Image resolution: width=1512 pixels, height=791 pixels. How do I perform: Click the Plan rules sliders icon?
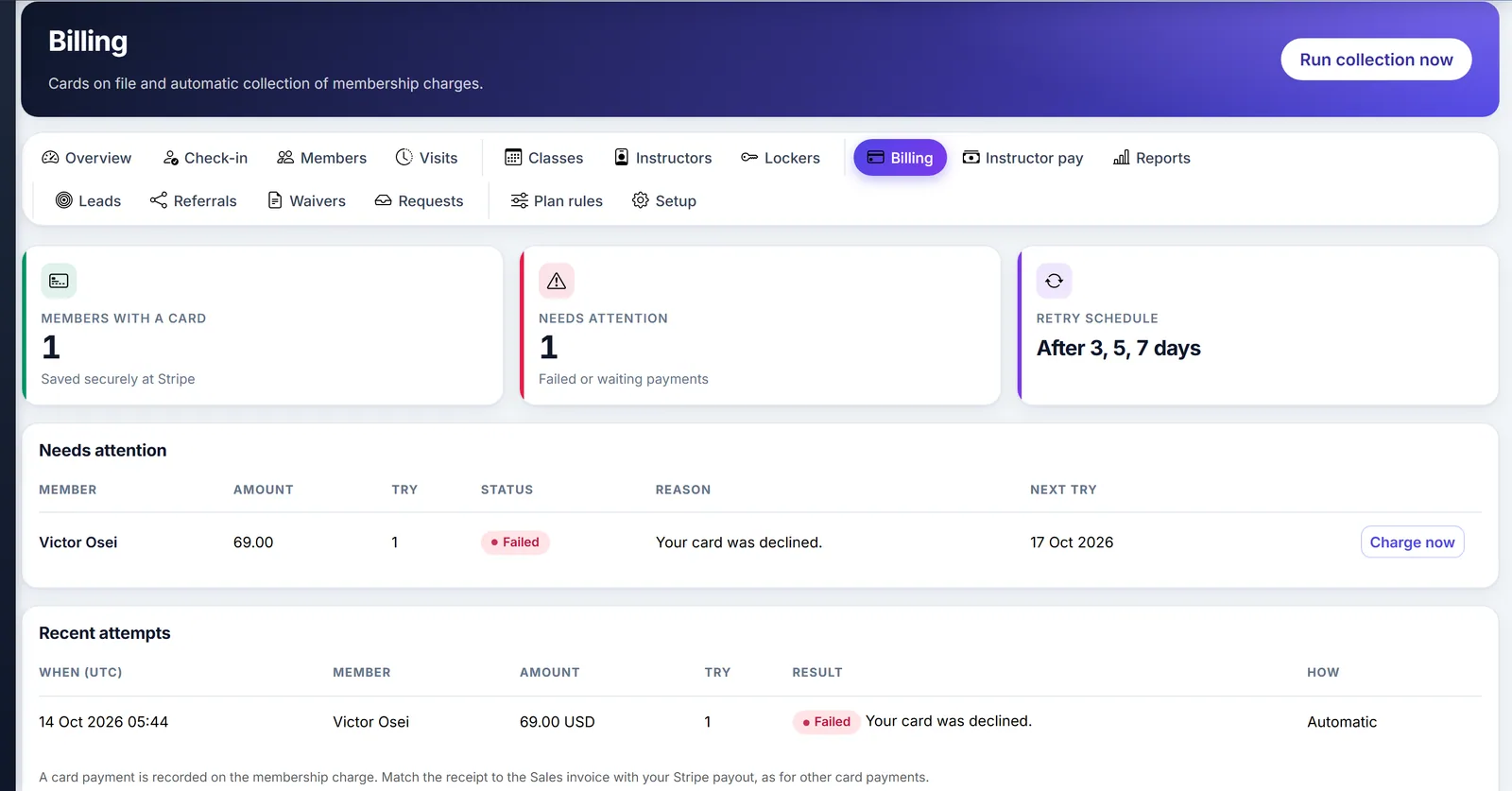[520, 200]
